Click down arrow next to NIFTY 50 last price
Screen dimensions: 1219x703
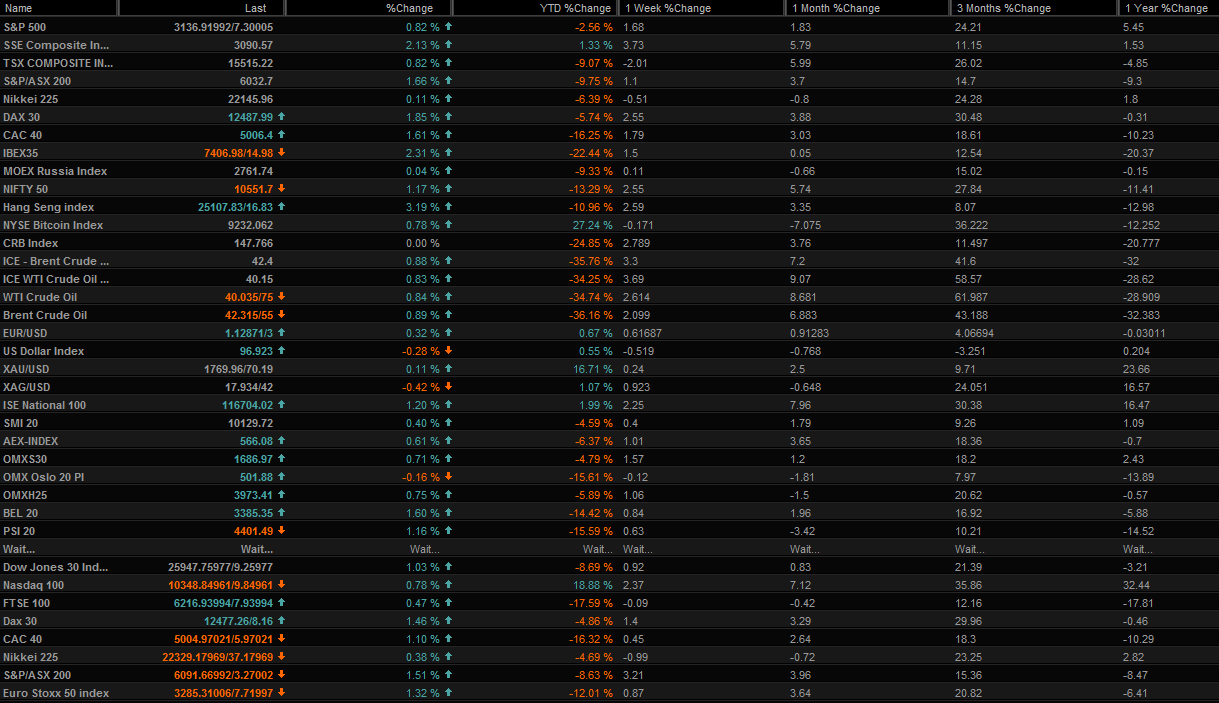pyautogui.click(x=281, y=189)
